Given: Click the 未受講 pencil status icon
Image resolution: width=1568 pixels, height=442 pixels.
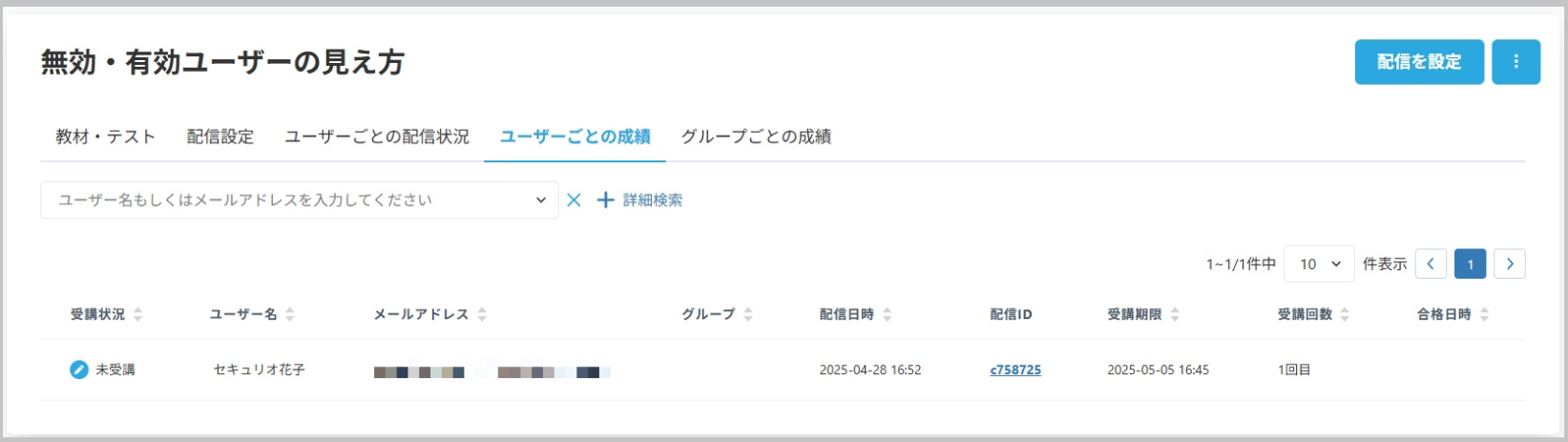Looking at the screenshot, I should [79, 369].
